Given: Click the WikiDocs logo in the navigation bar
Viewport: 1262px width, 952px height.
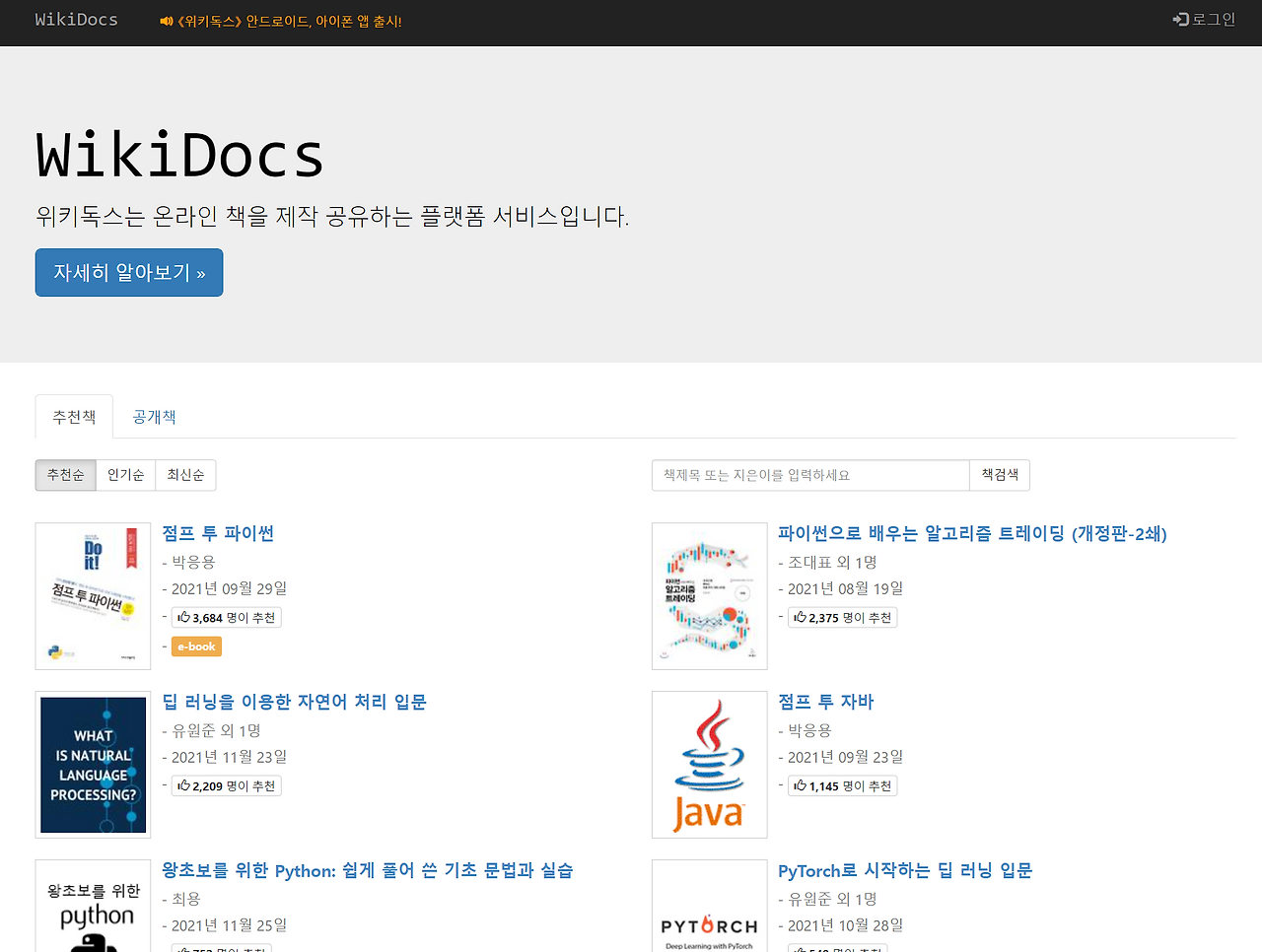Looking at the screenshot, I should [x=76, y=19].
